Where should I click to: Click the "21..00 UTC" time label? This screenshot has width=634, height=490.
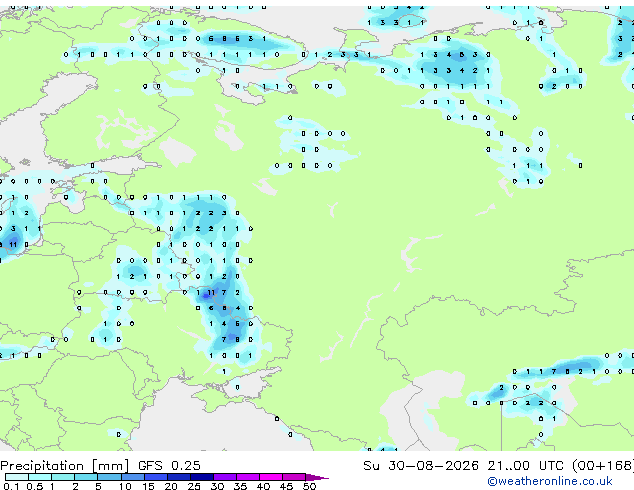526,466
